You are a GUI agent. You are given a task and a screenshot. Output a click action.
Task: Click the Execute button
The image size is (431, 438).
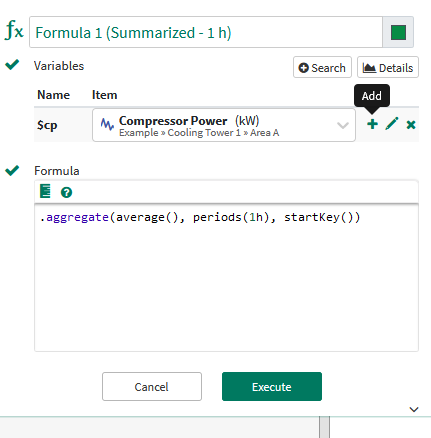point(272,387)
